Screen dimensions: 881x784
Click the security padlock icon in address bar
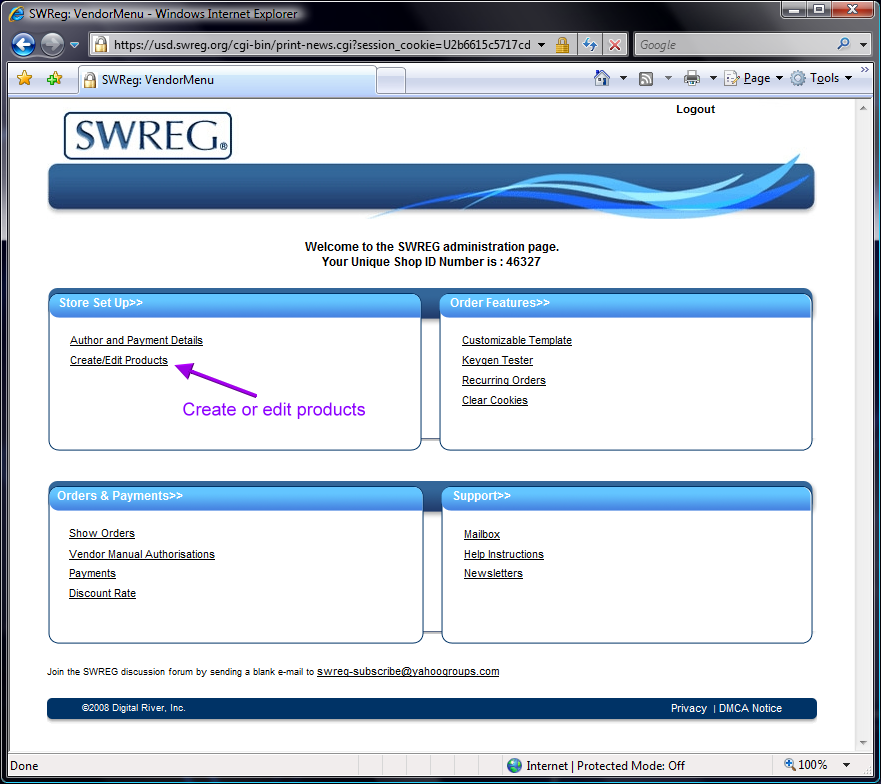pos(562,45)
